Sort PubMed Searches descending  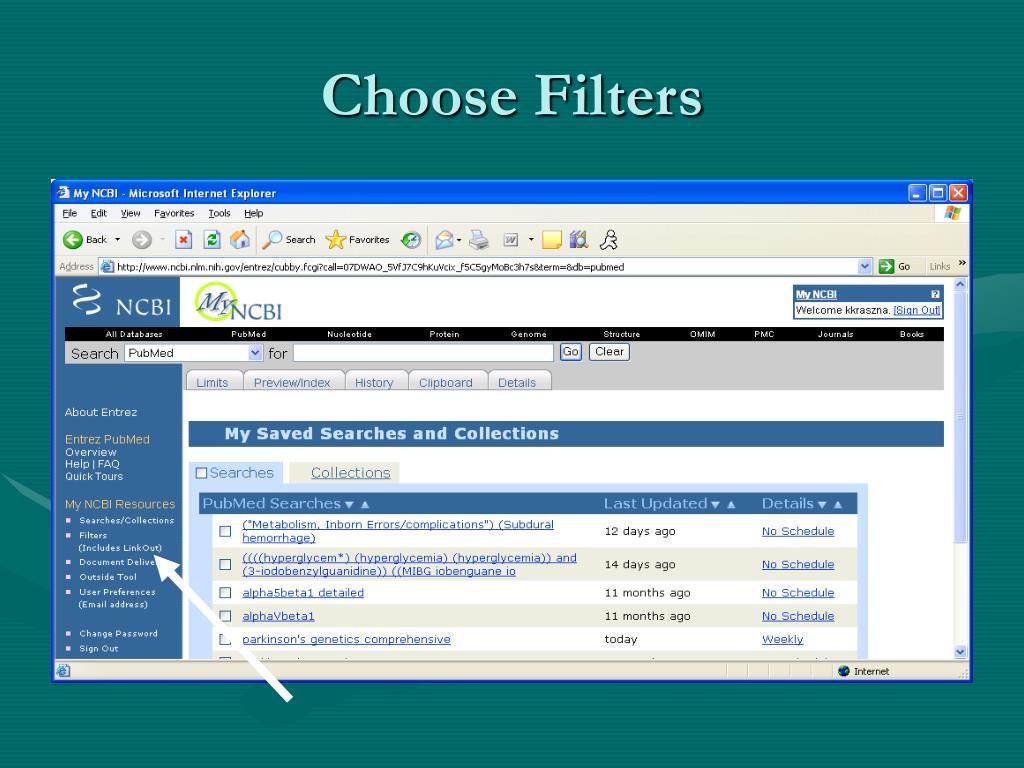[349, 505]
